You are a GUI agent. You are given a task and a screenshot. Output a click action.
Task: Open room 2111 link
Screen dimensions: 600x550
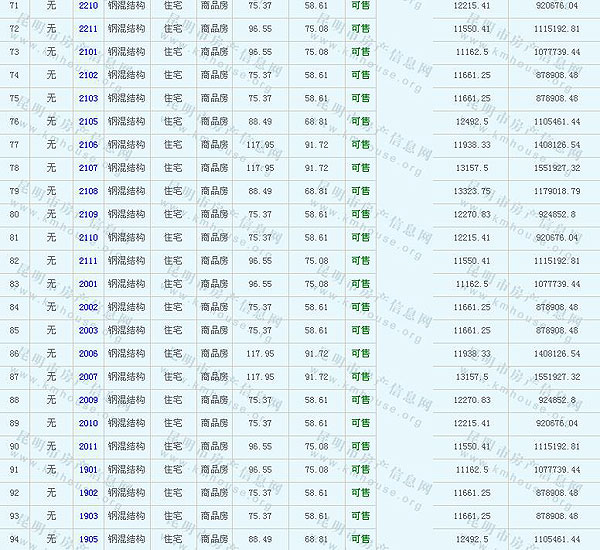(x=88, y=260)
